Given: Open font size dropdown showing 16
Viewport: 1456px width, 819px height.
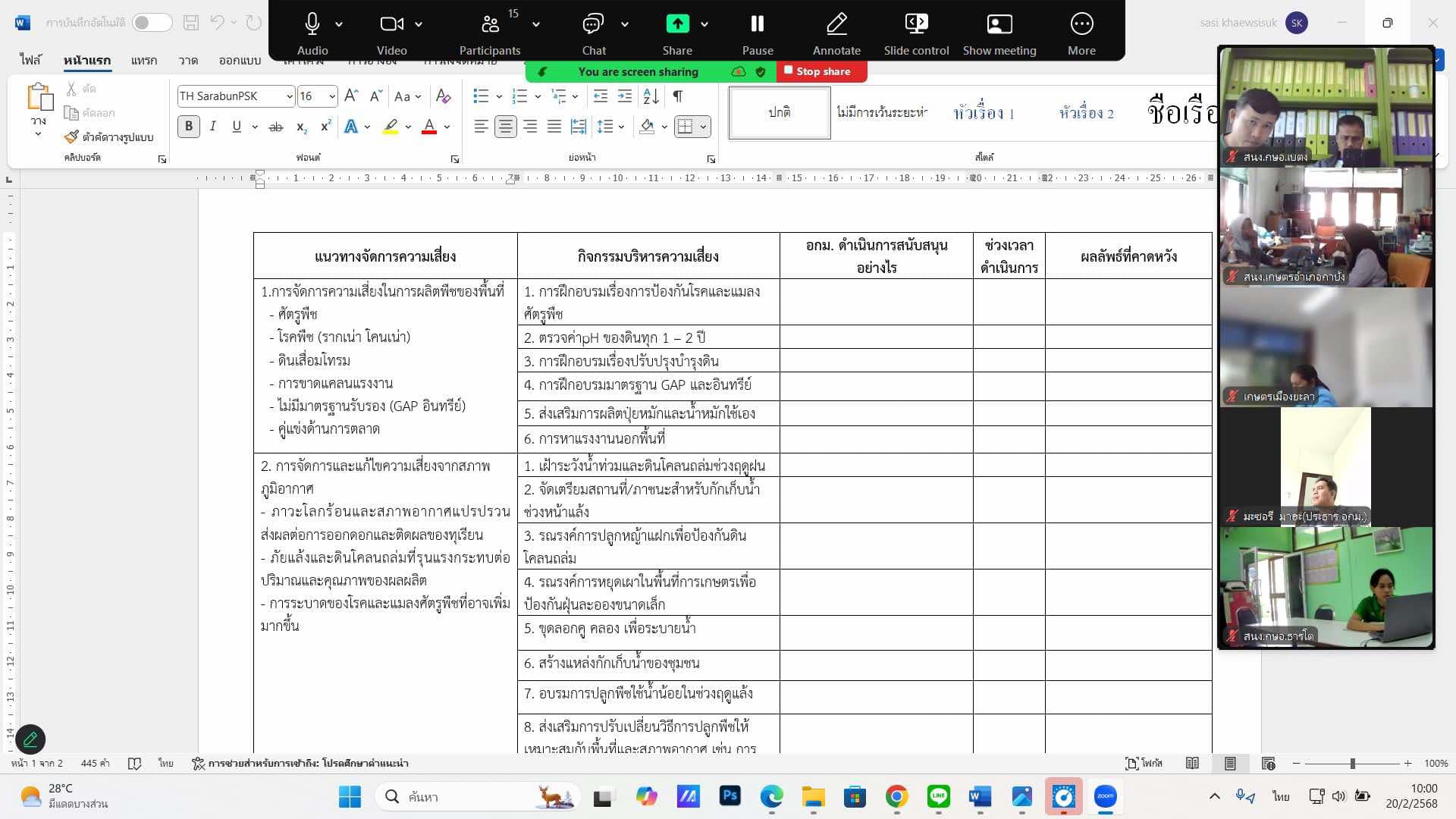Looking at the screenshot, I should [x=332, y=96].
